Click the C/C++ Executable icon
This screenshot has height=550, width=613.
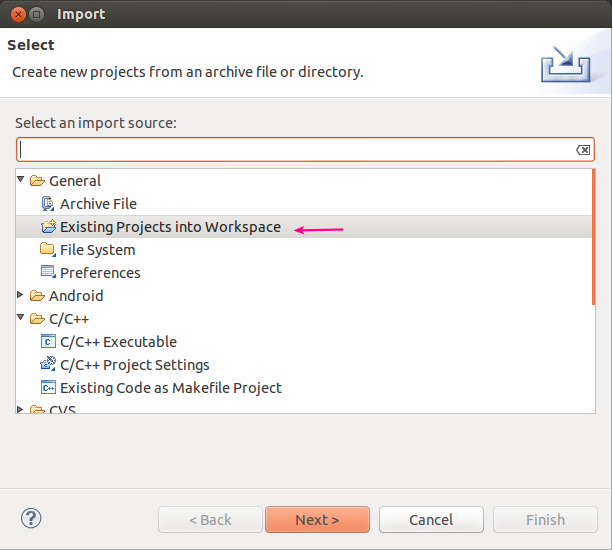click(x=47, y=342)
